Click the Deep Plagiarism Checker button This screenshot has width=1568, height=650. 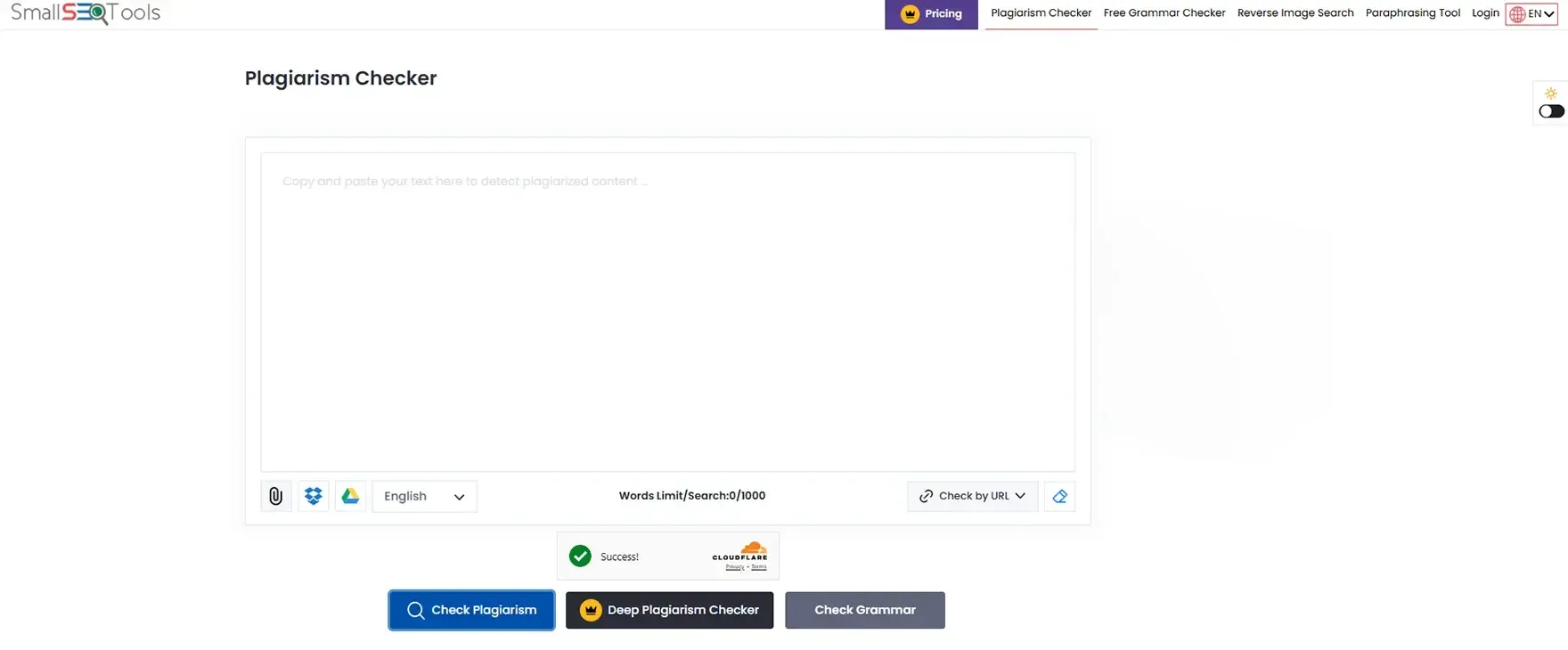669,610
